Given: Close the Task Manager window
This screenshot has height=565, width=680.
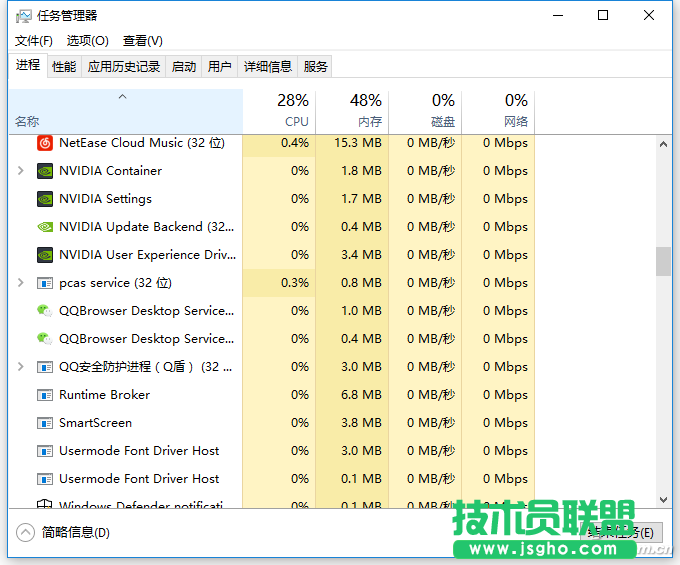Looking at the screenshot, I should [x=649, y=16].
